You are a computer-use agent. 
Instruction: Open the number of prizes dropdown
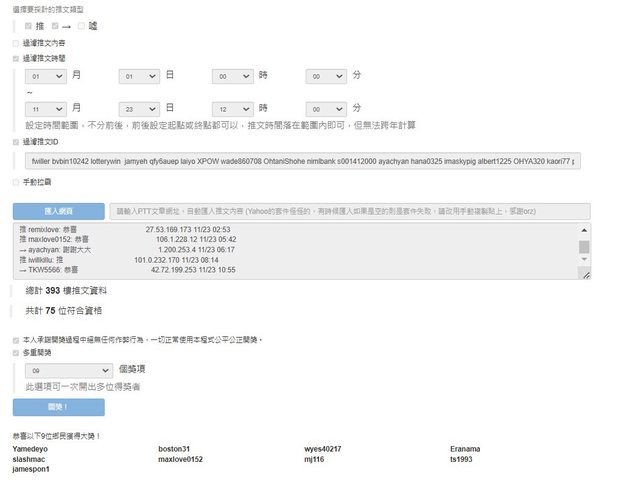pyautogui.click(x=78, y=370)
